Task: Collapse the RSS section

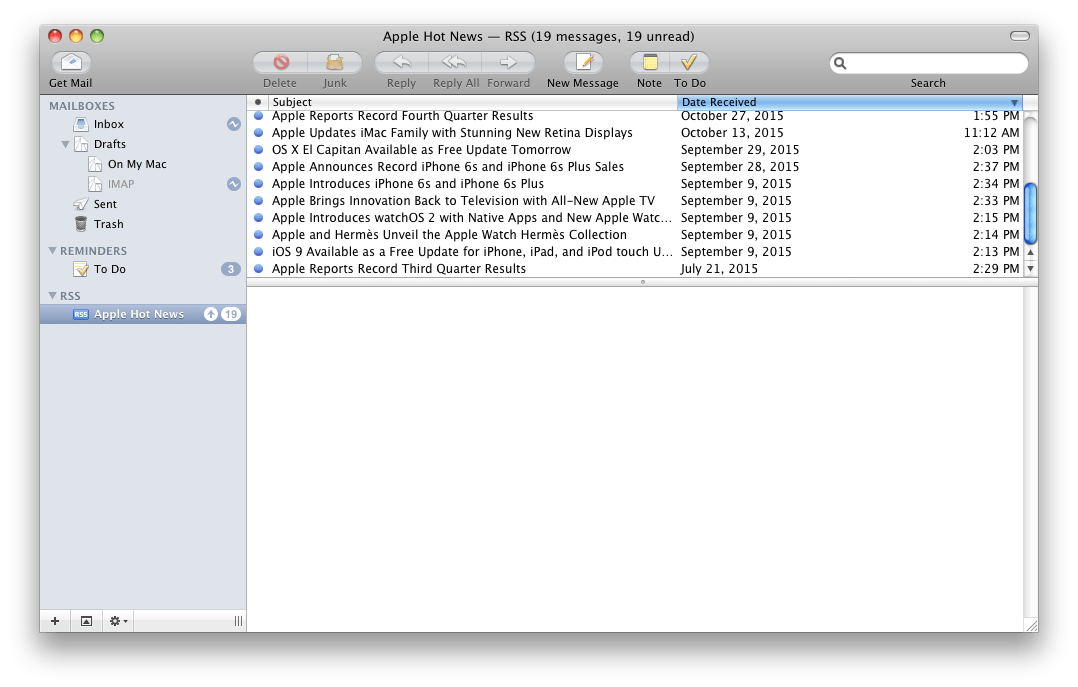Action: 52,296
